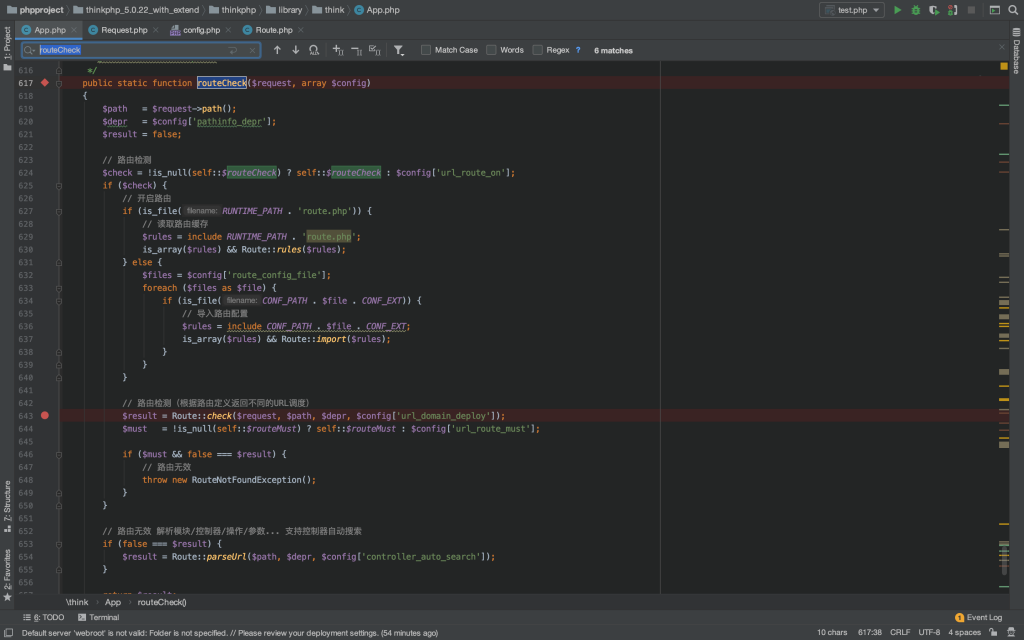Image resolution: width=1024 pixels, height=640 pixels.
Task: Open the Terminal tool window
Action: (x=98, y=618)
